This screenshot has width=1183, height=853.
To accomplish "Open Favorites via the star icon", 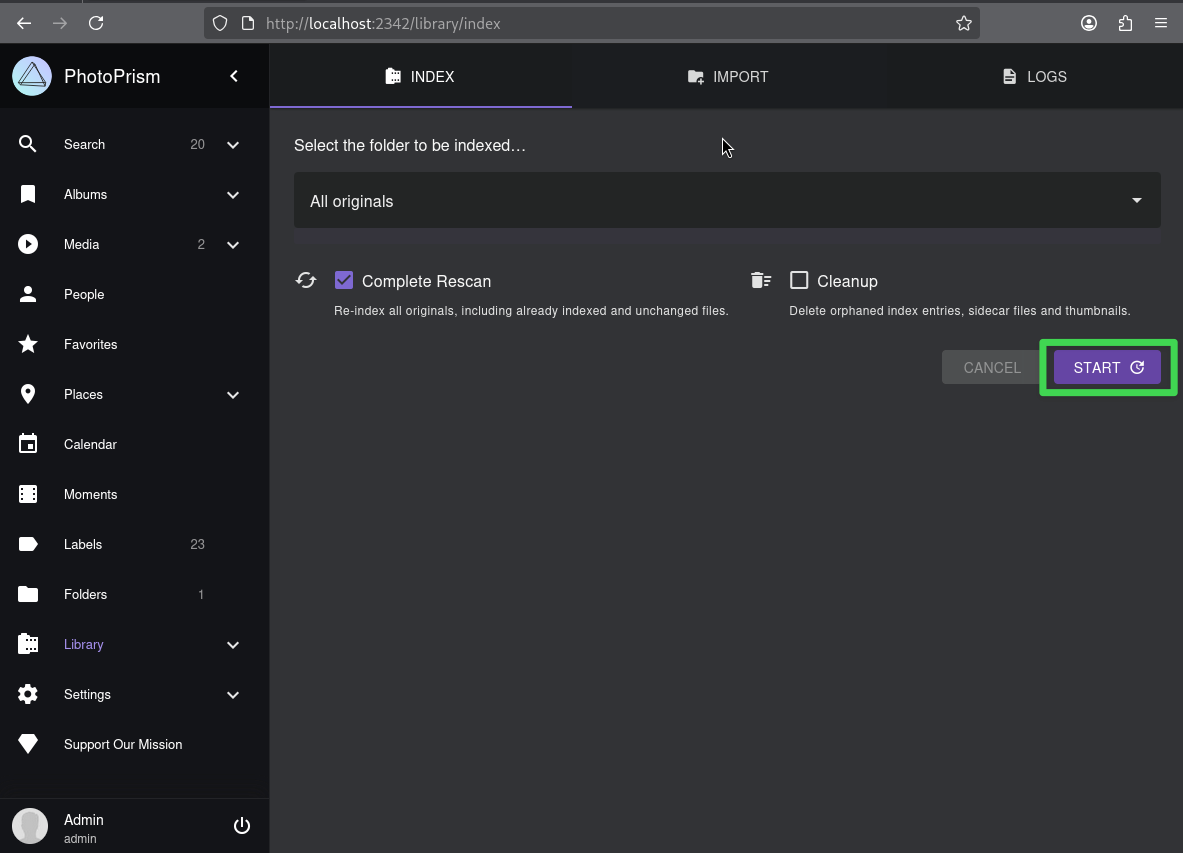I will click(28, 344).
